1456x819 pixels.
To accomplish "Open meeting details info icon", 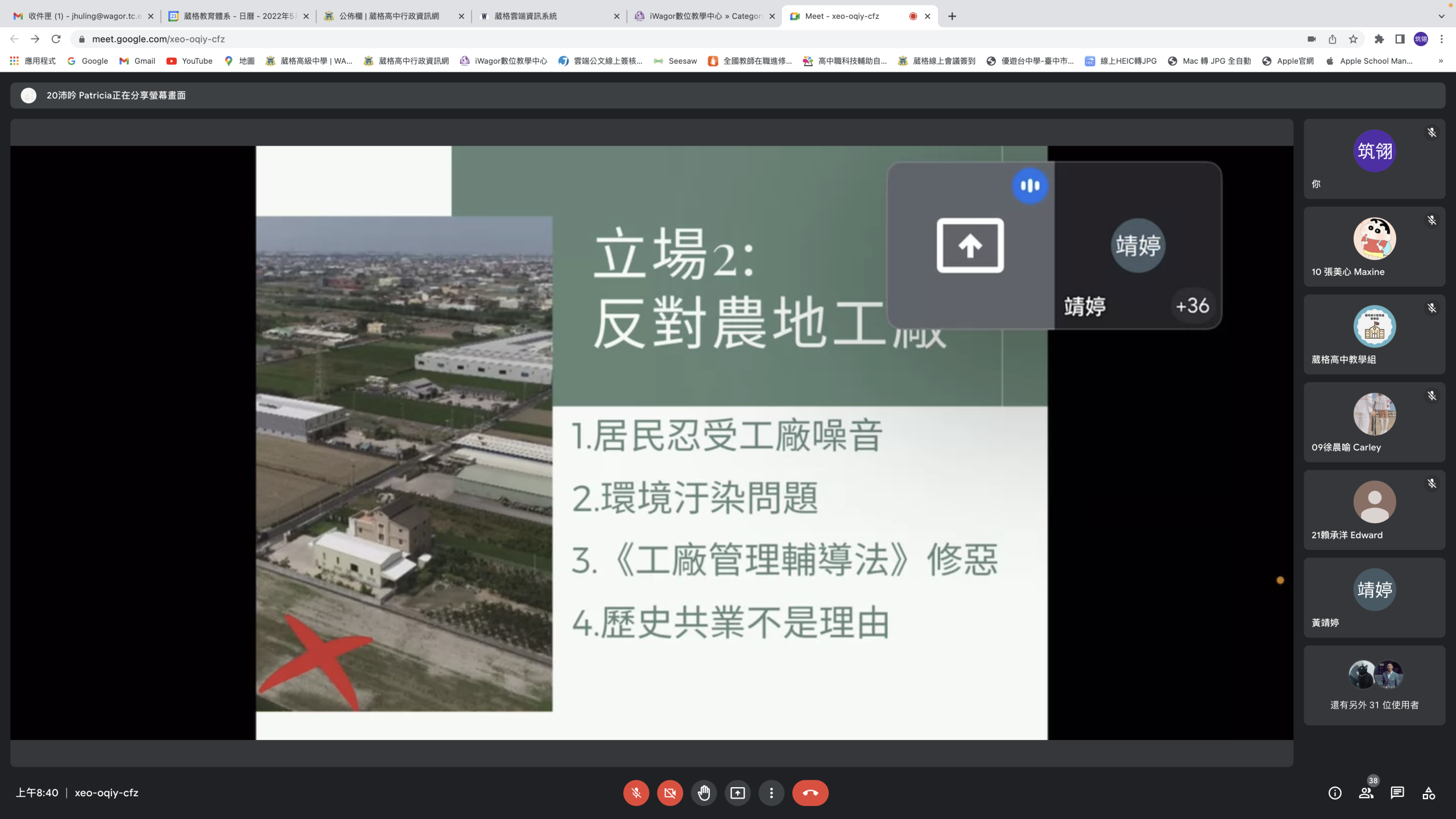I will pyautogui.click(x=1334, y=793).
